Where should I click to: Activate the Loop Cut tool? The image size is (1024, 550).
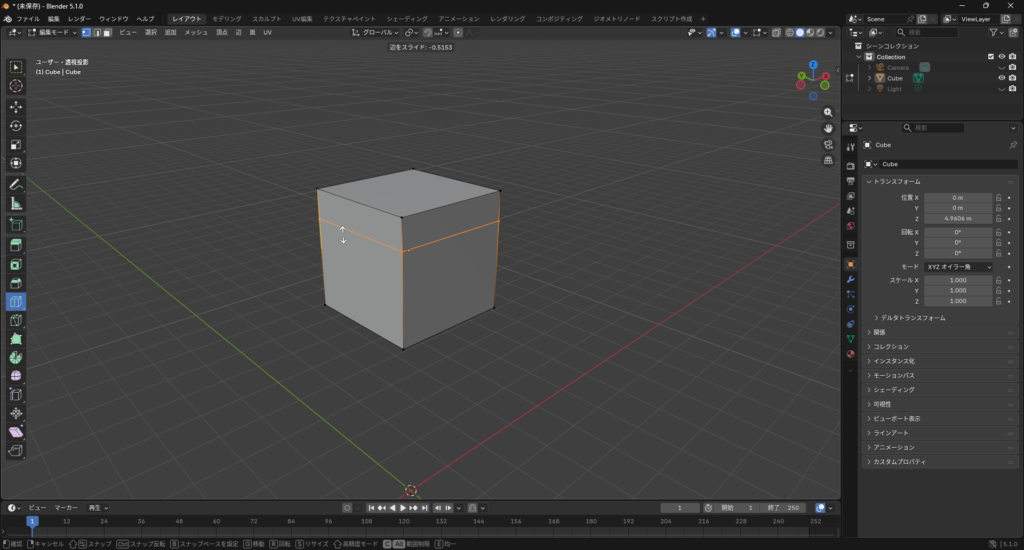16,302
